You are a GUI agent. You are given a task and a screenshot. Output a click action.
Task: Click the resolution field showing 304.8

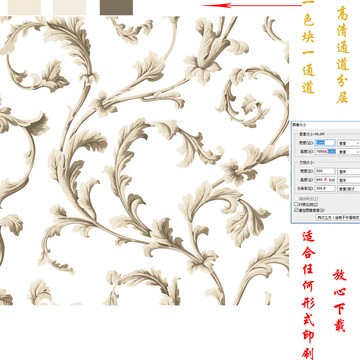click(325, 188)
